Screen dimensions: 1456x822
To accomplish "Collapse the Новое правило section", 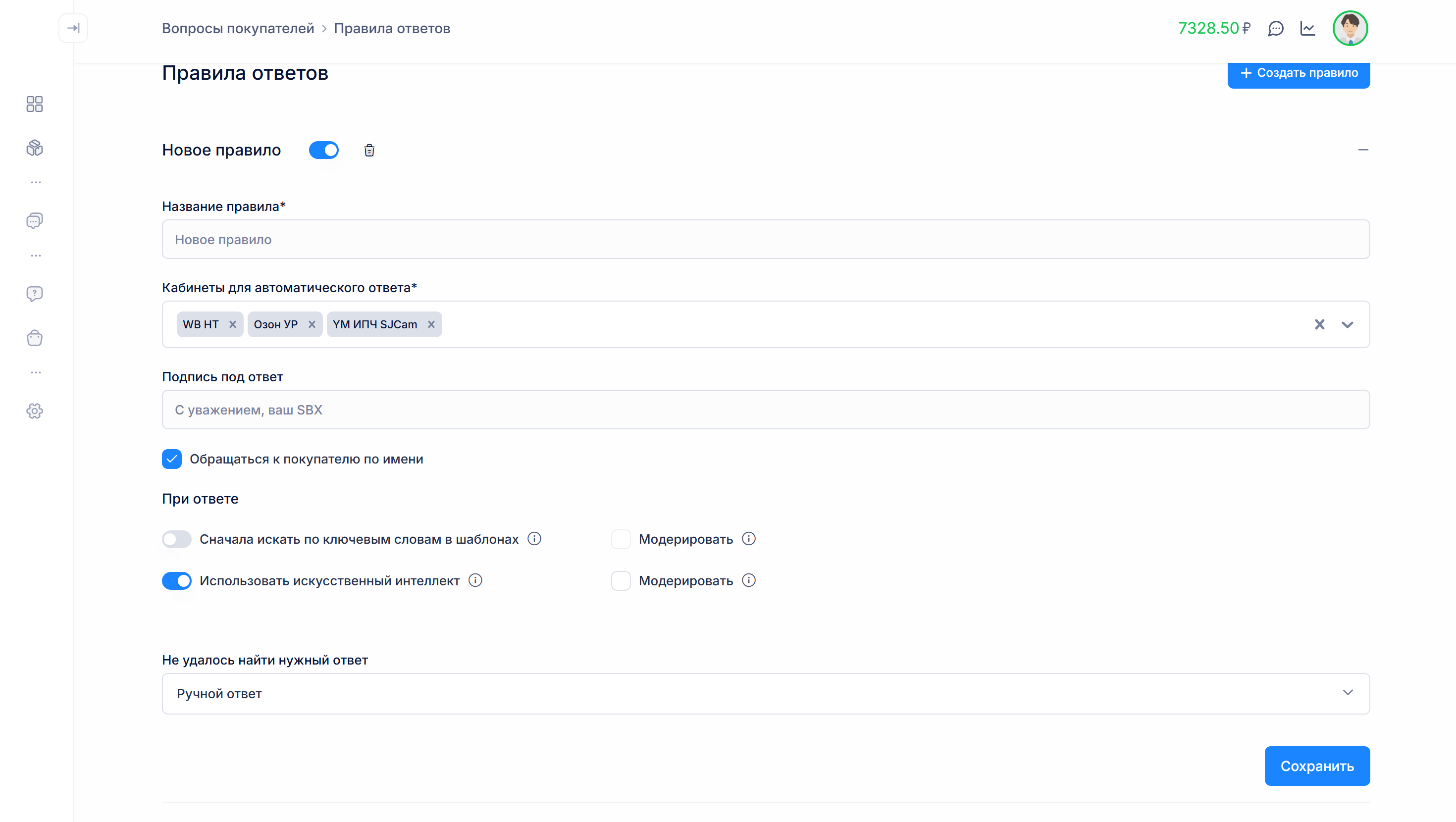I will point(1363,150).
